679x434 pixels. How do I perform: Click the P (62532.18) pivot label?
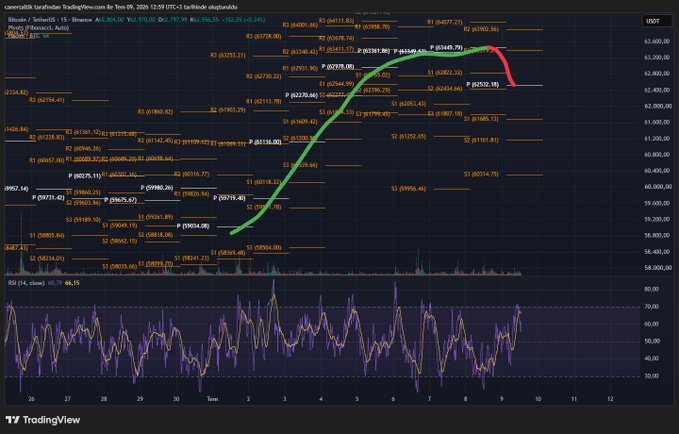[483, 84]
